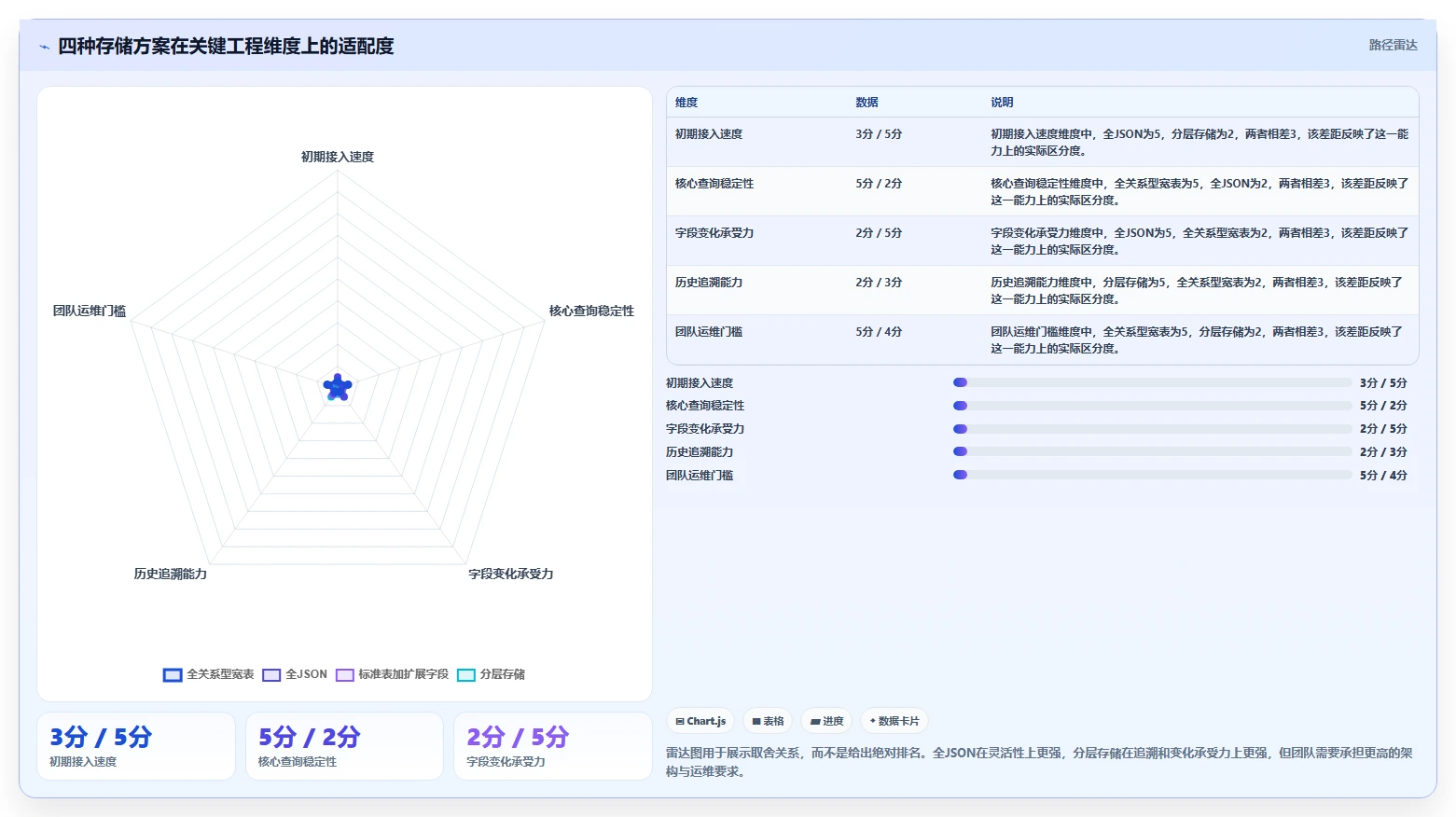Click the radar axis label 团队运维门槛
Screen dimensions: 1456x817
tap(90, 311)
